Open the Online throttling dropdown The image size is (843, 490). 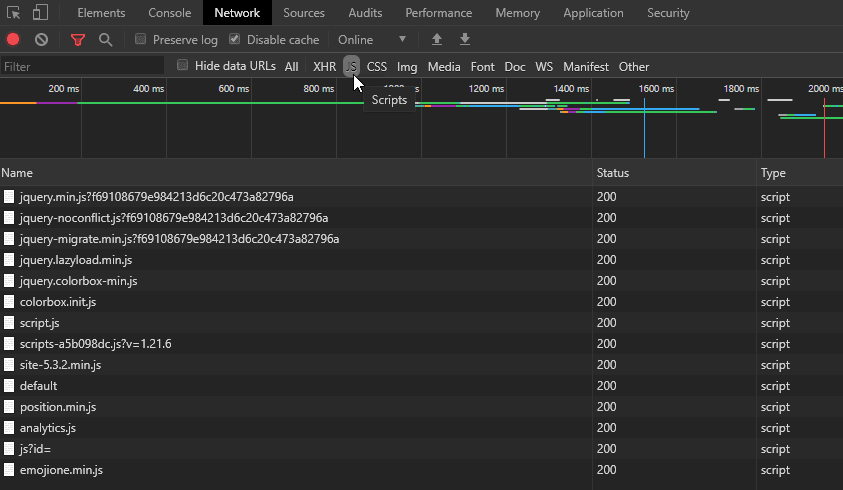(x=372, y=40)
